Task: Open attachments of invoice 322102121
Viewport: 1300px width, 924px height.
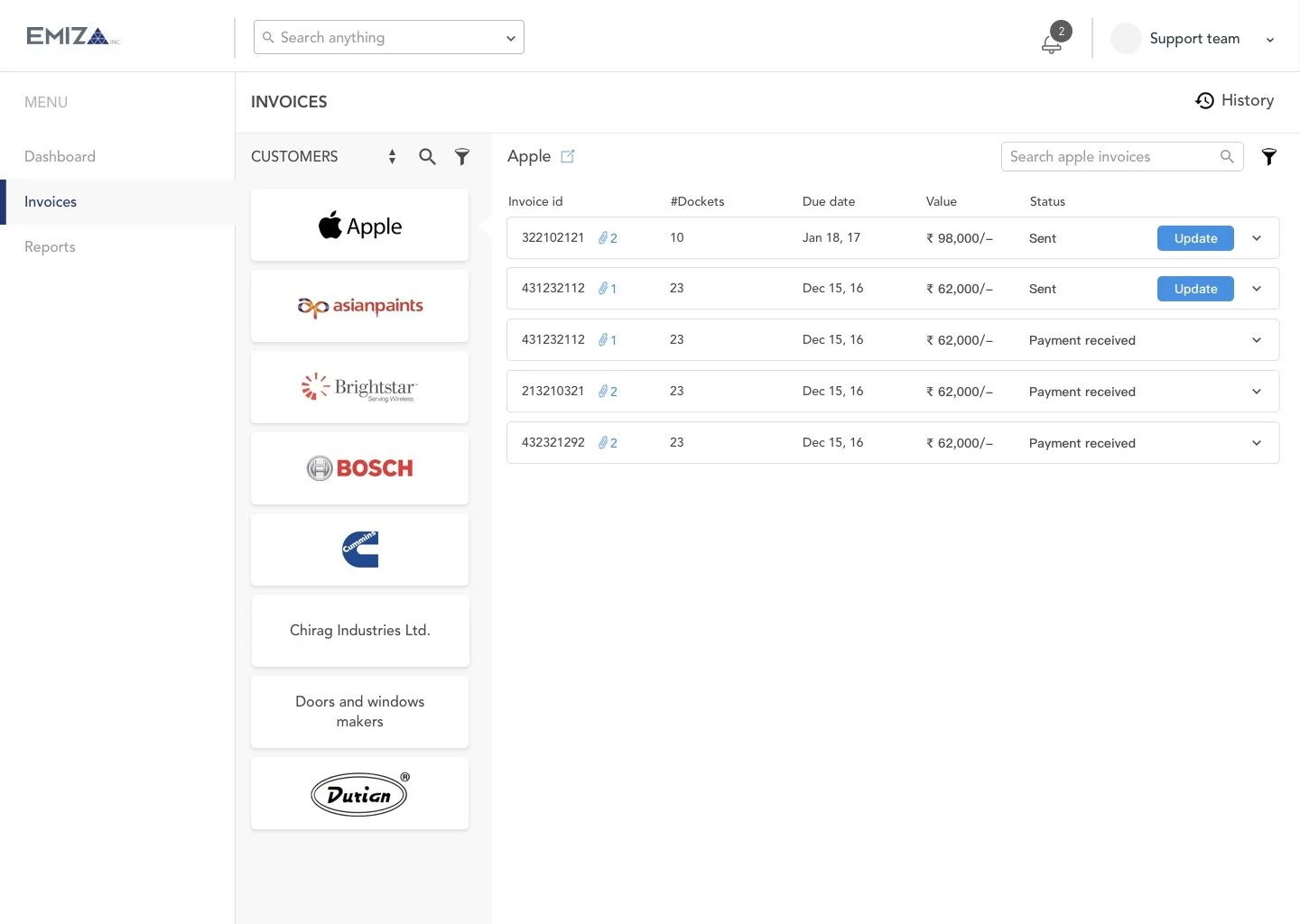Action: click(608, 238)
